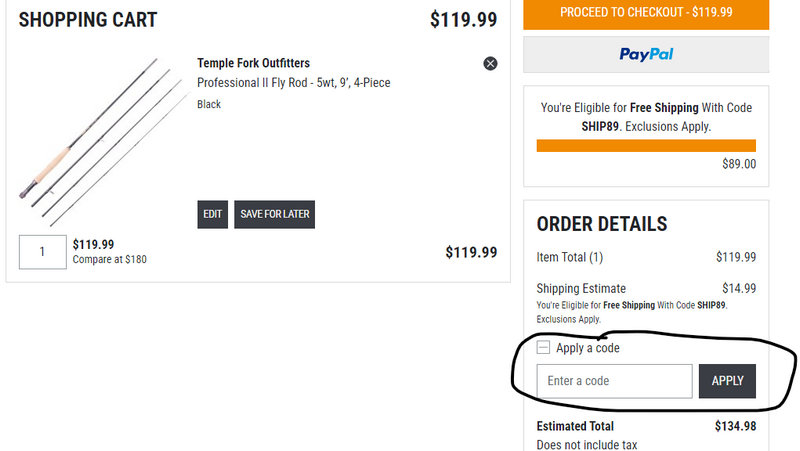Screen dimensions: 800x451
Task: Click the Shipping Estimate label
Action: tap(581, 288)
